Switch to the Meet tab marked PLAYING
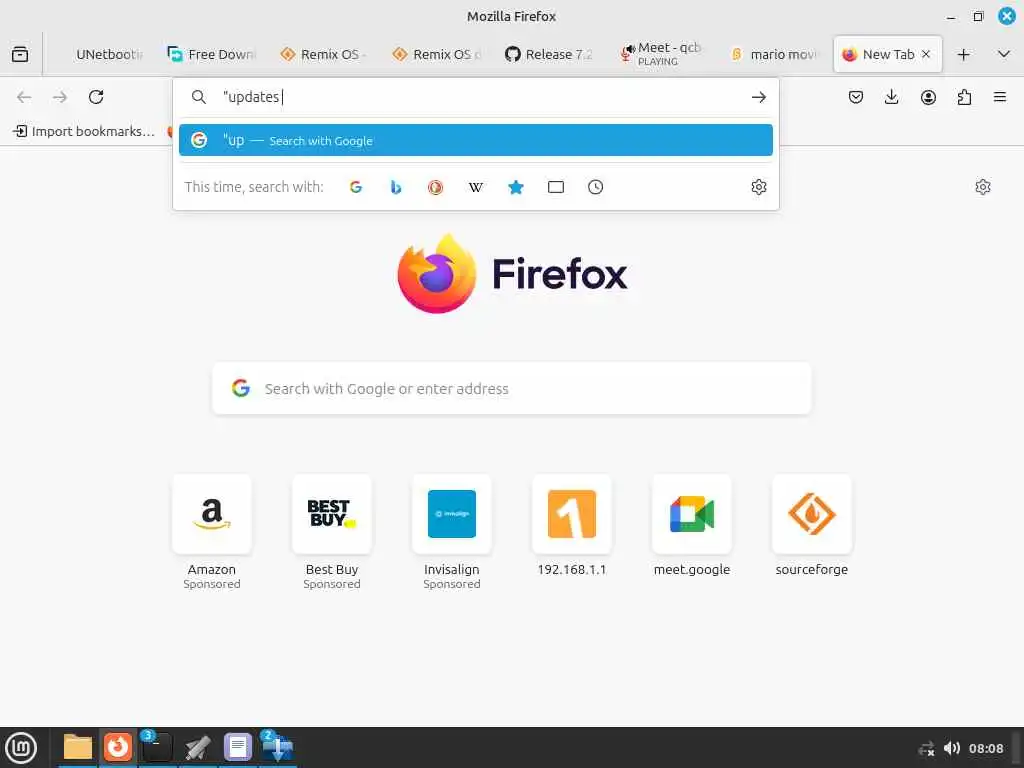 coord(661,54)
